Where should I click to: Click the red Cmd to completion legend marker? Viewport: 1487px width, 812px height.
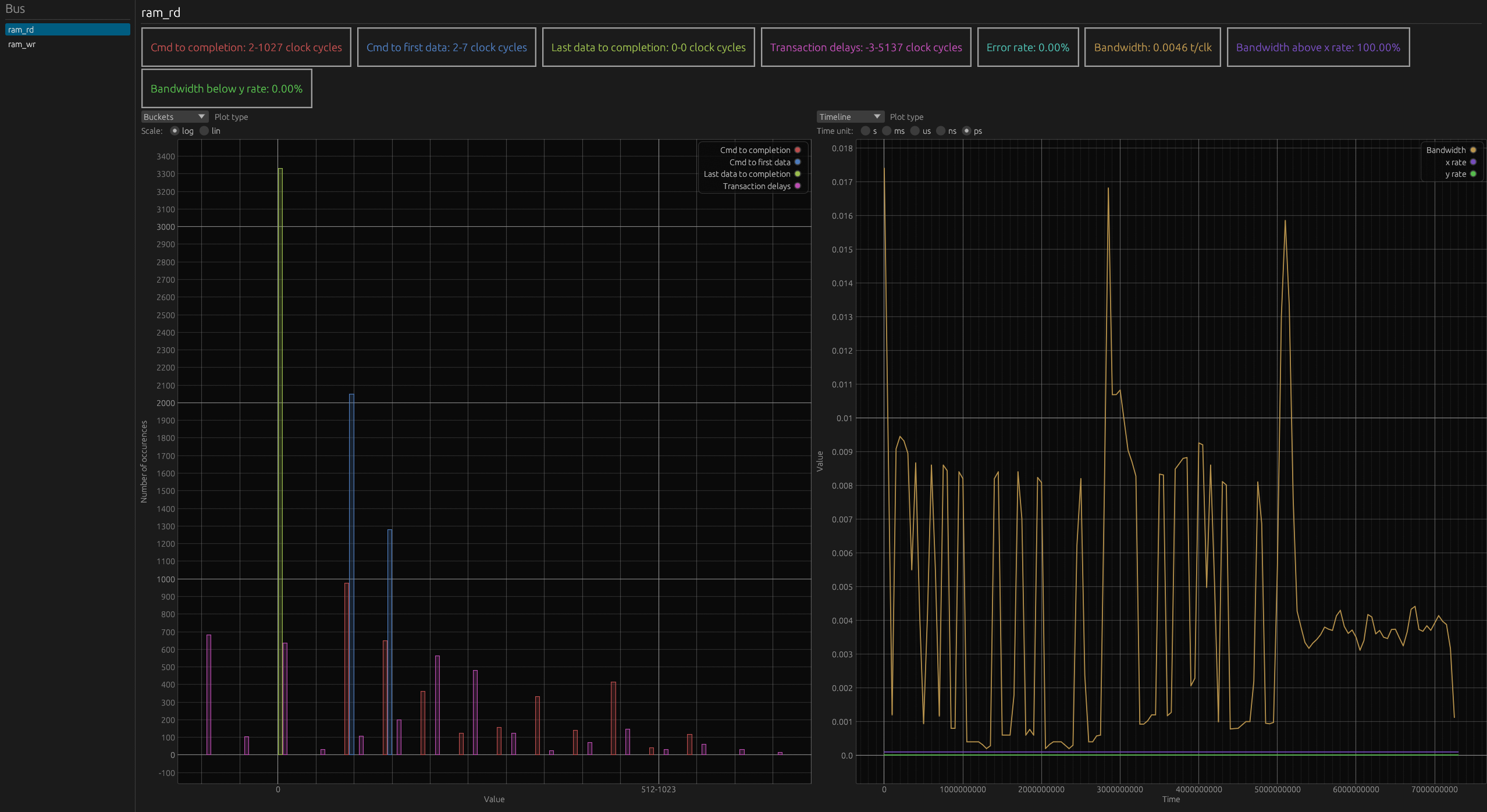click(x=798, y=150)
